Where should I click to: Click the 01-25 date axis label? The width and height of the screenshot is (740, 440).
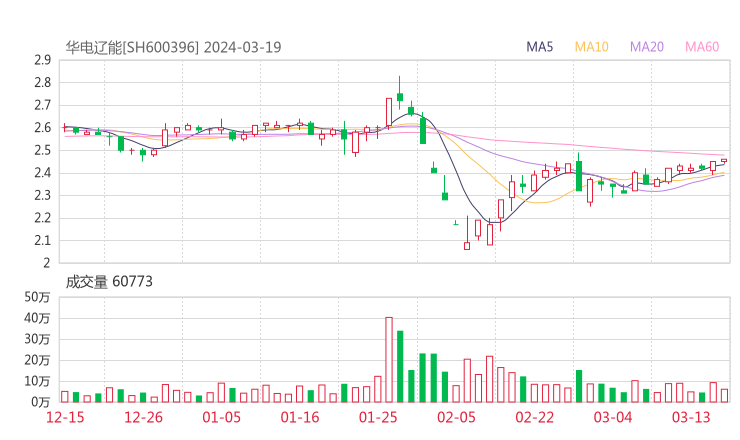coord(378,417)
